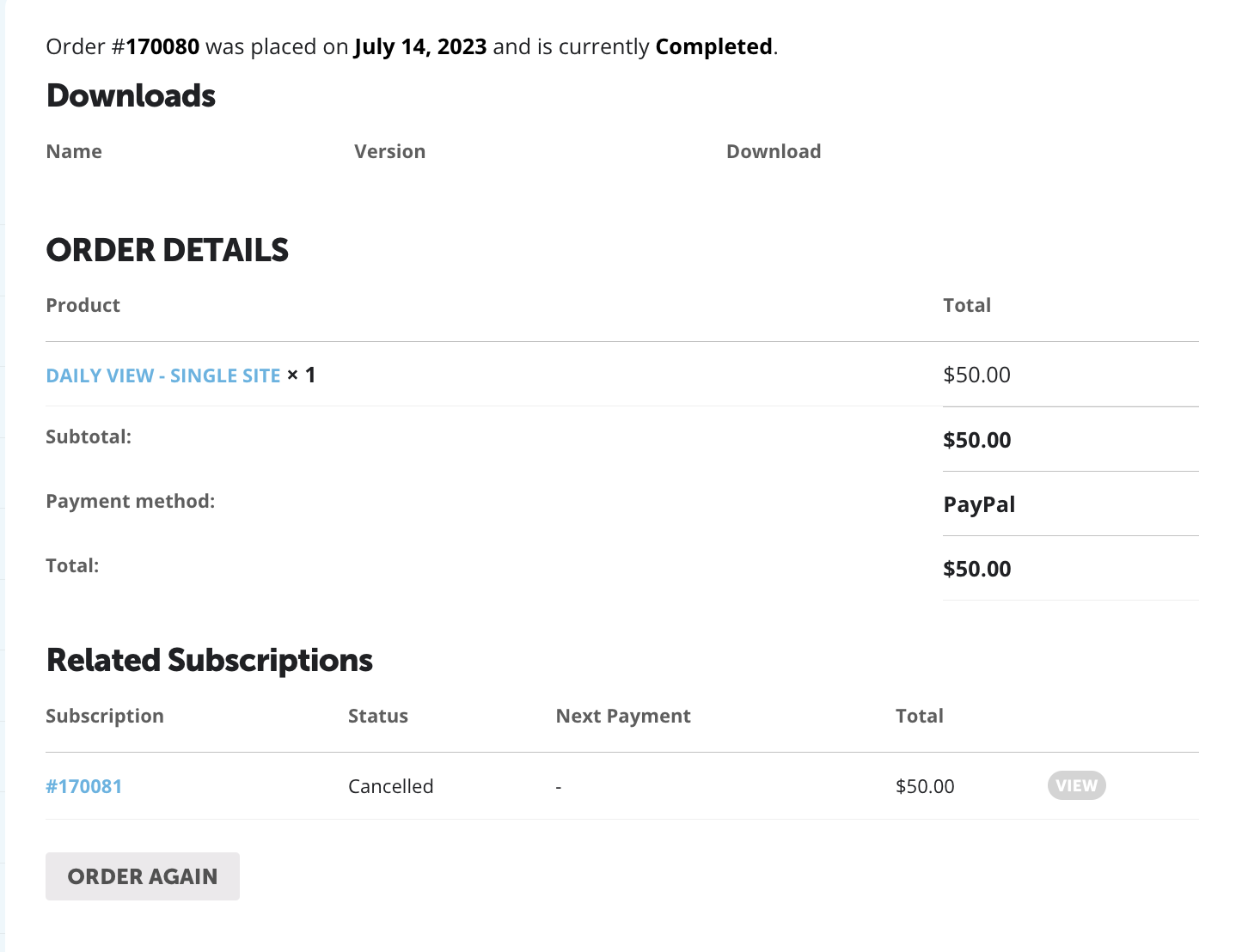The height and width of the screenshot is (952, 1236).
Task: Click the Status column header in subscriptions
Action: (378, 716)
